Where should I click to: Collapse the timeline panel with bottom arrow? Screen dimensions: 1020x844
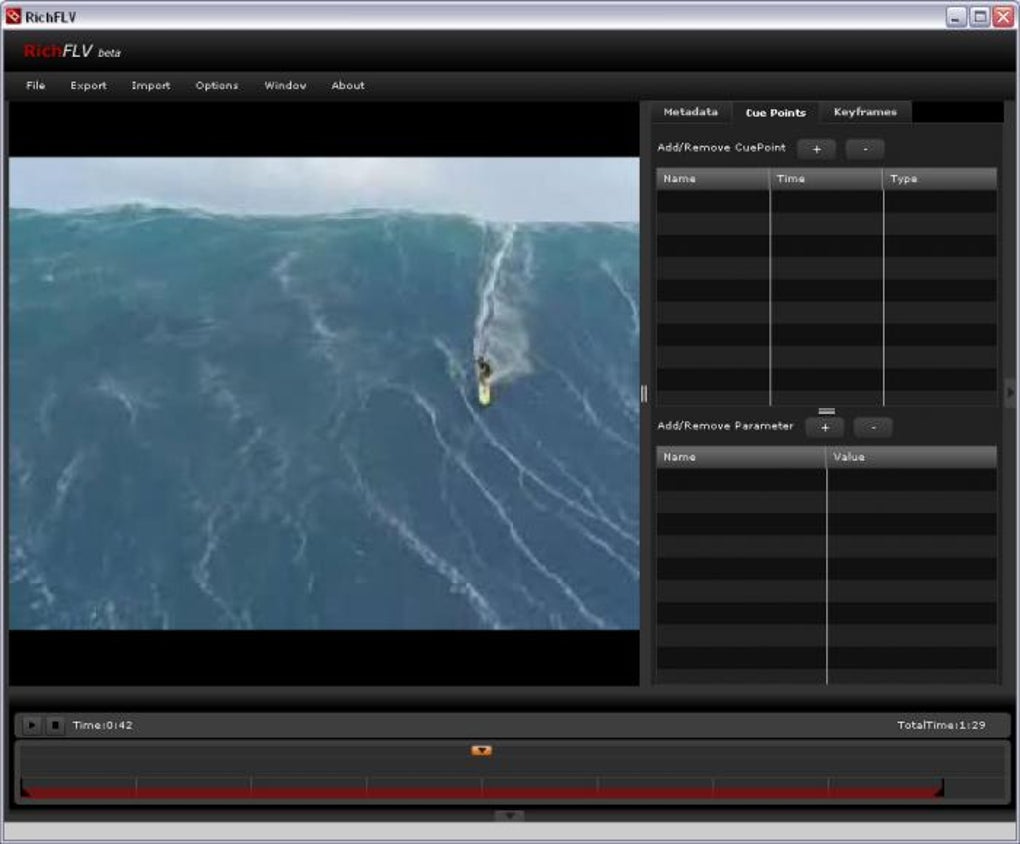(509, 815)
